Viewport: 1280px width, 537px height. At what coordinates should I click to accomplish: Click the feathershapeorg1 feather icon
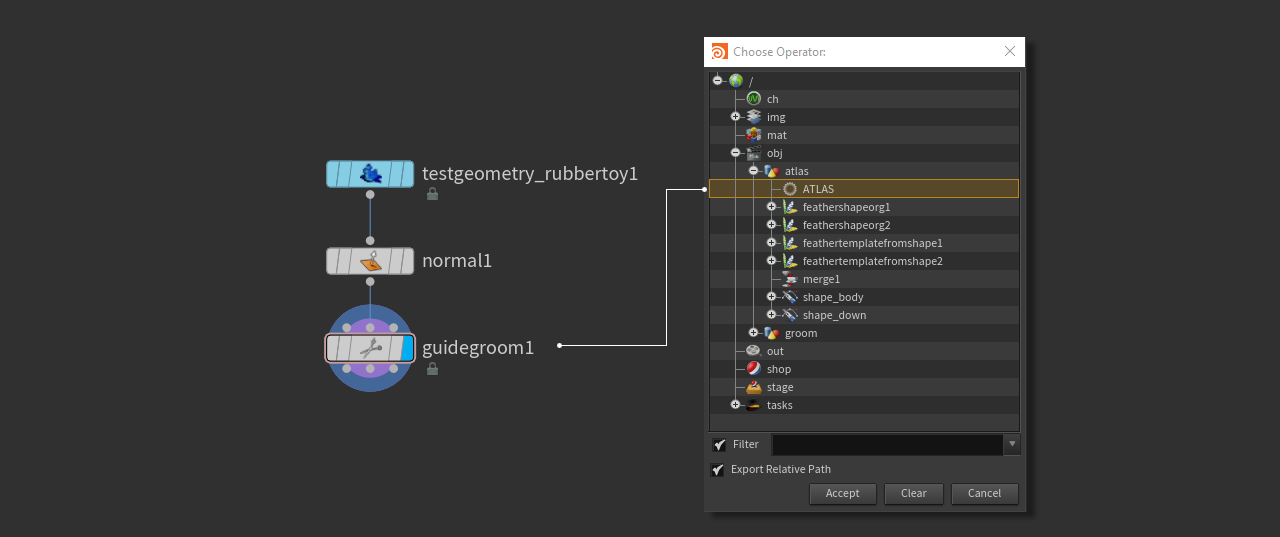(790, 207)
